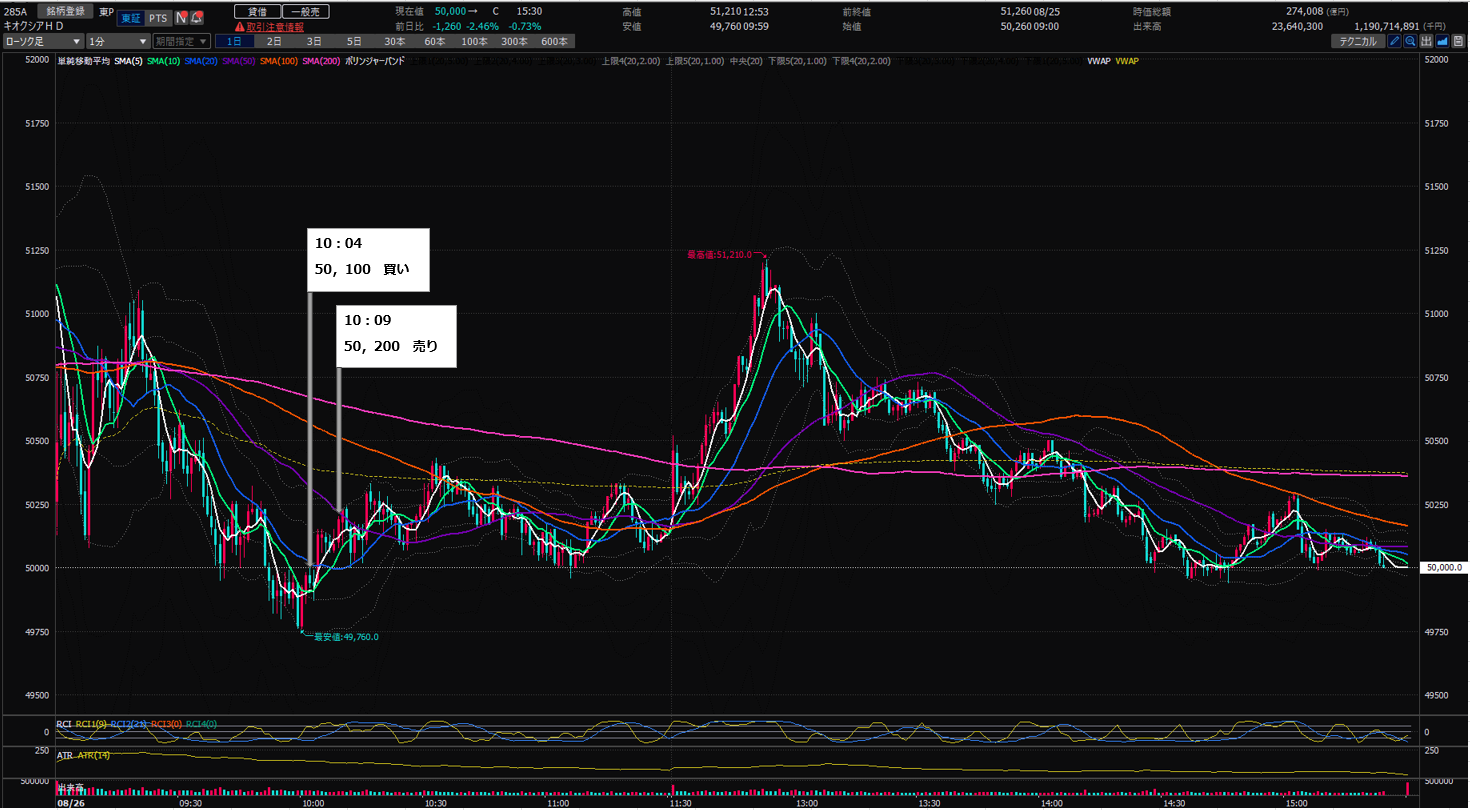Click the save floppy disk icon
The width and height of the screenshot is (1470, 810).
tap(1458, 42)
